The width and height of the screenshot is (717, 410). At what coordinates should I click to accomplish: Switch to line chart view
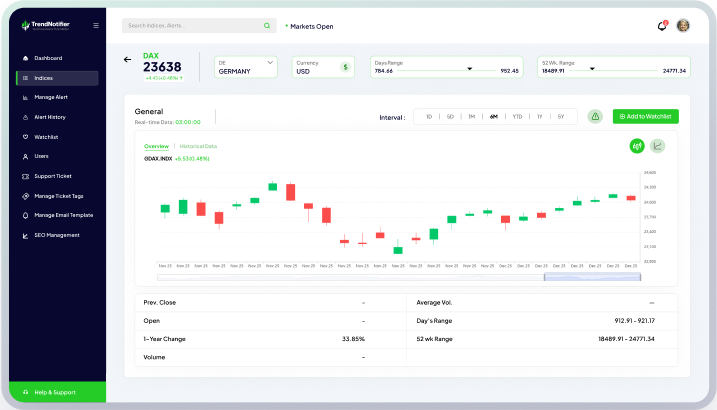click(657, 146)
